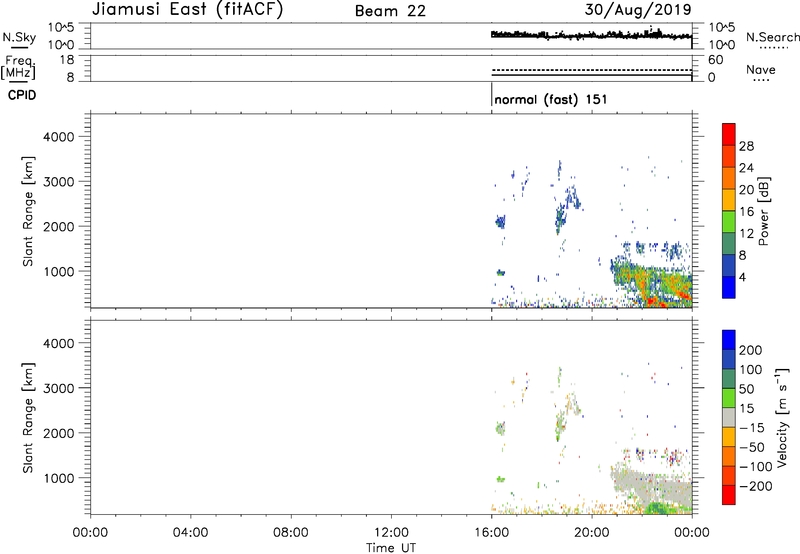This screenshot has height=554, width=800.
Task: Click the dense echo band in Power panel
Action: click(653, 283)
